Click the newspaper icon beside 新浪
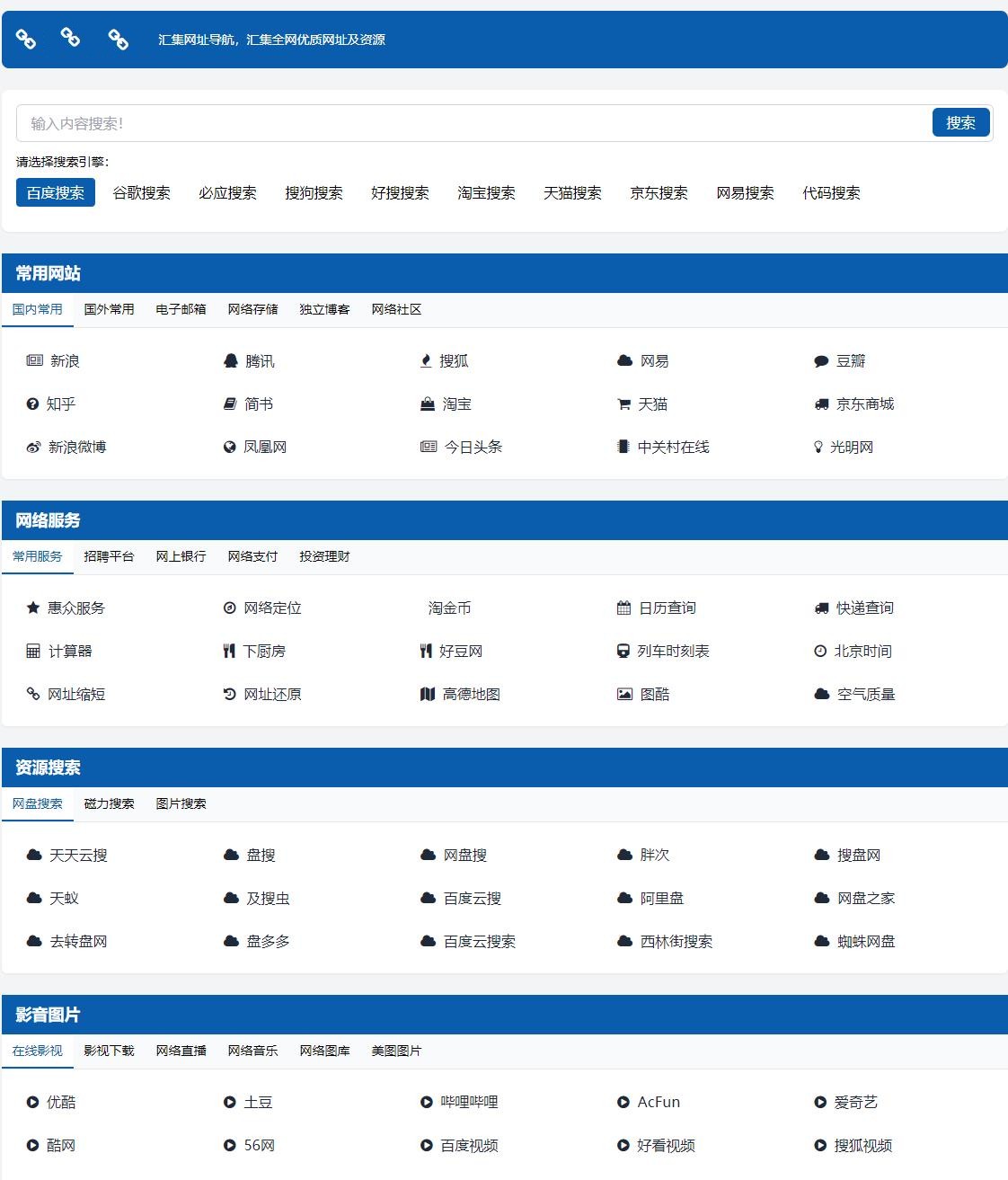The height and width of the screenshot is (1180, 1008). coord(34,360)
